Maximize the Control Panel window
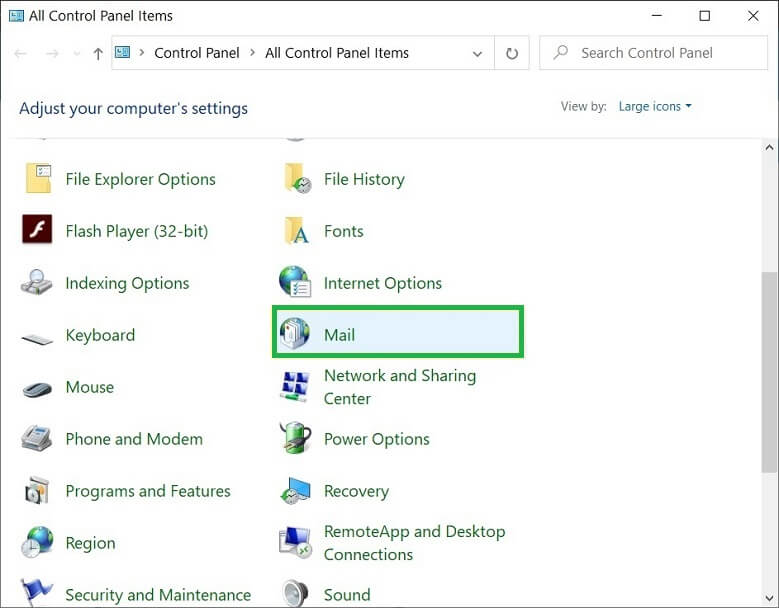The width and height of the screenshot is (779, 608). pos(704,16)
